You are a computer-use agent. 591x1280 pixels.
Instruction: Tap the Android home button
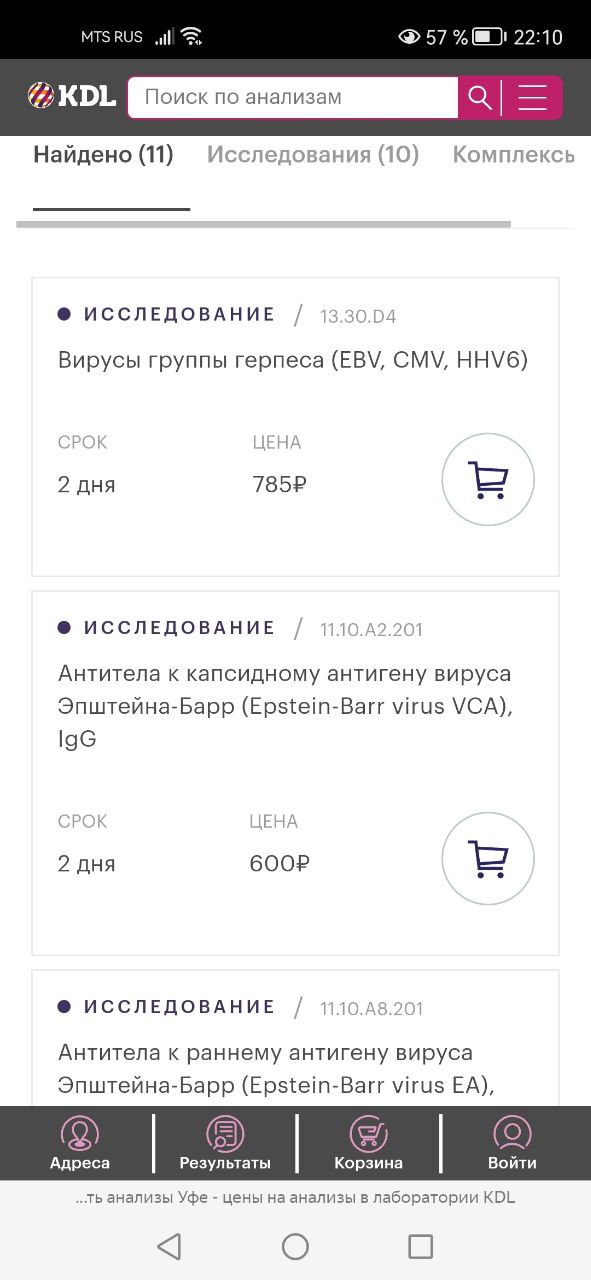point(295,1245)
